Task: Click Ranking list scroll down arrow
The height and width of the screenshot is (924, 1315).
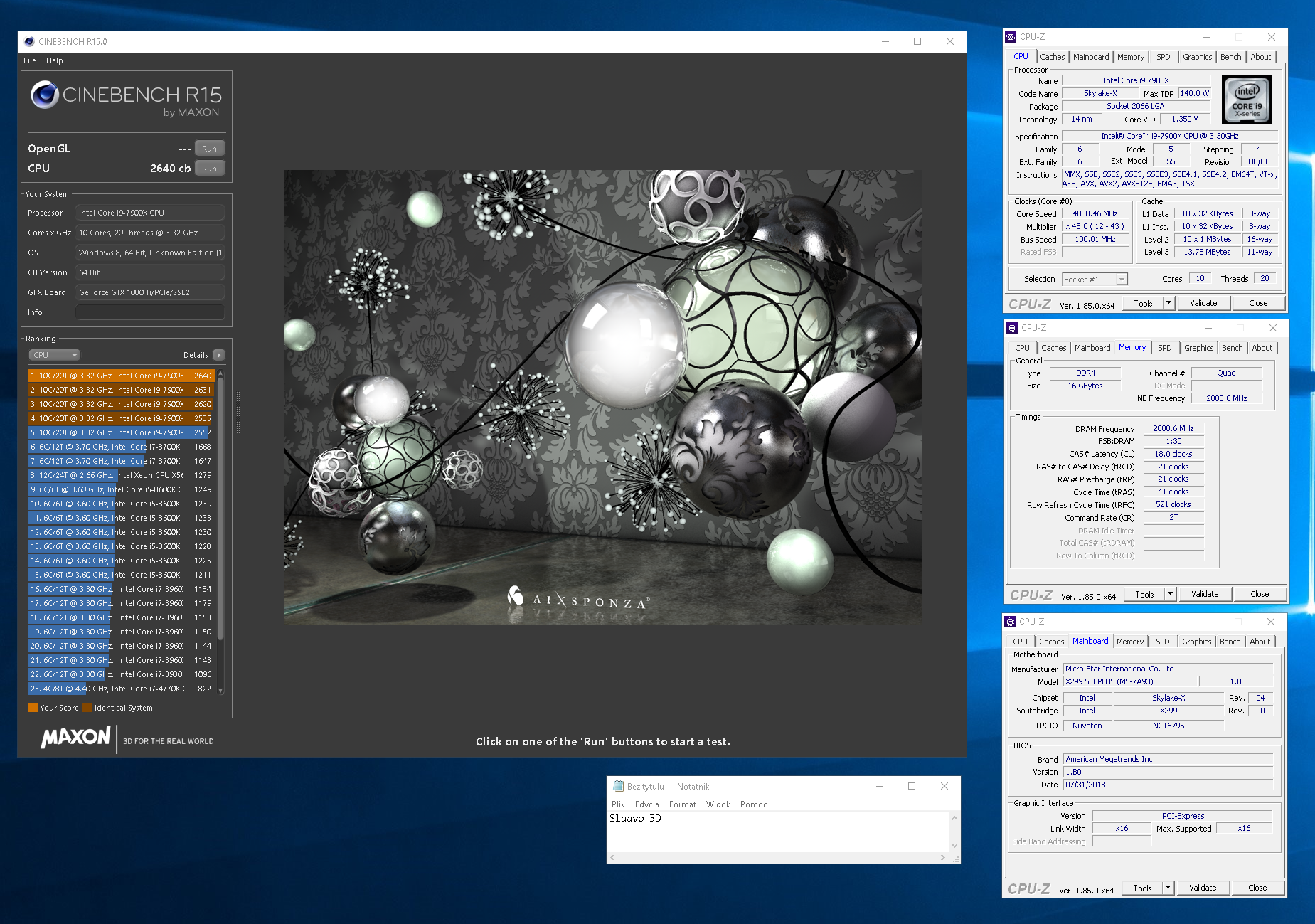Action: (220, 690)
